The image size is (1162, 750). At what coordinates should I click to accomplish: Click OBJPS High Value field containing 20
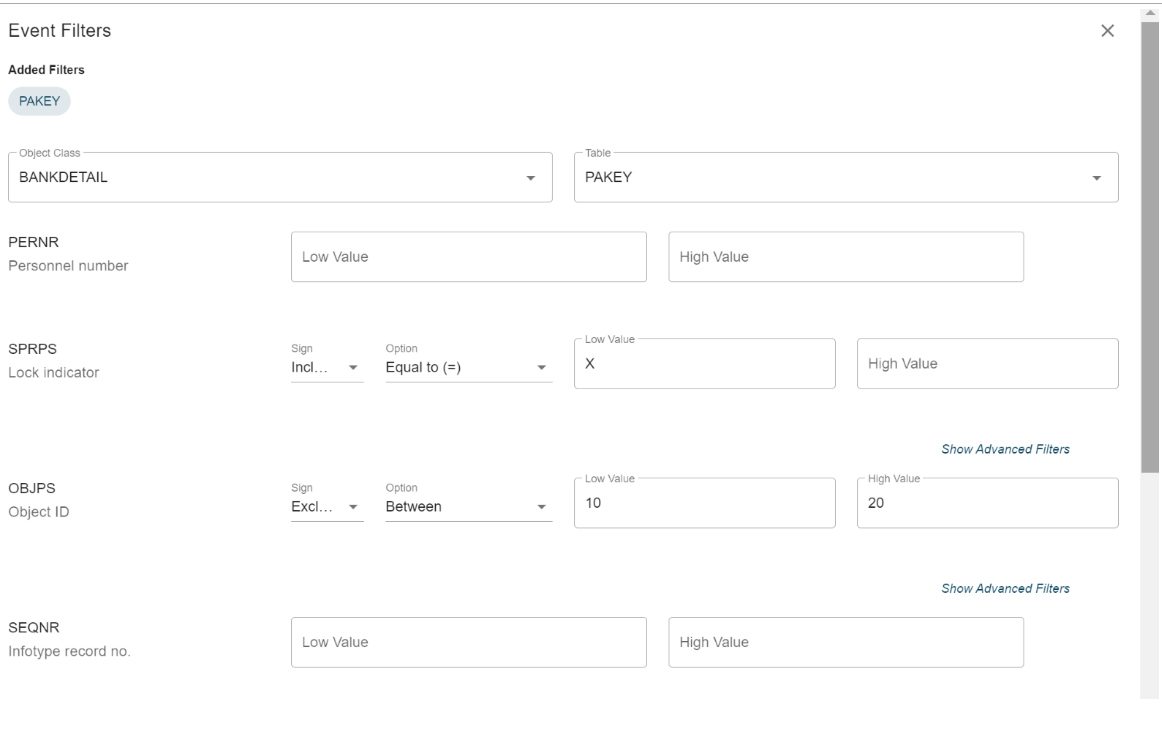click(x=987, y=504)
